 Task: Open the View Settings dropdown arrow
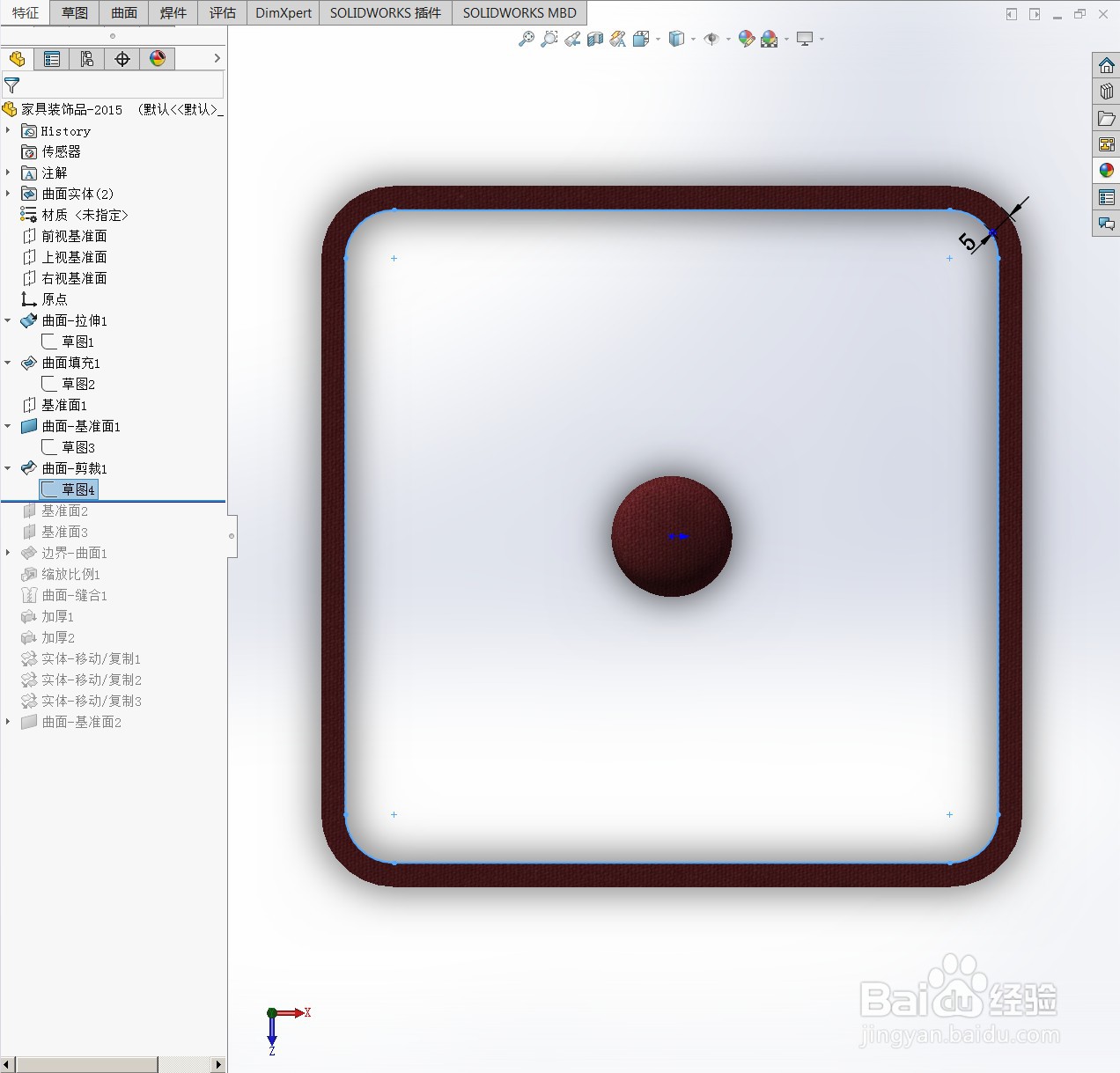(x=822, y=39)
